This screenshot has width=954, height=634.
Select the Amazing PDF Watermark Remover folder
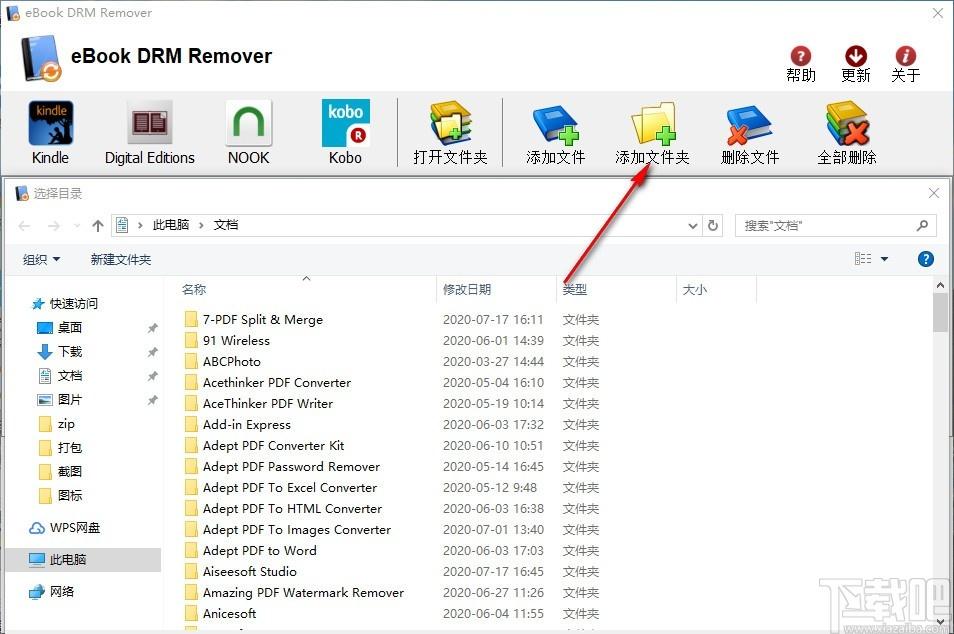(294, 593)
